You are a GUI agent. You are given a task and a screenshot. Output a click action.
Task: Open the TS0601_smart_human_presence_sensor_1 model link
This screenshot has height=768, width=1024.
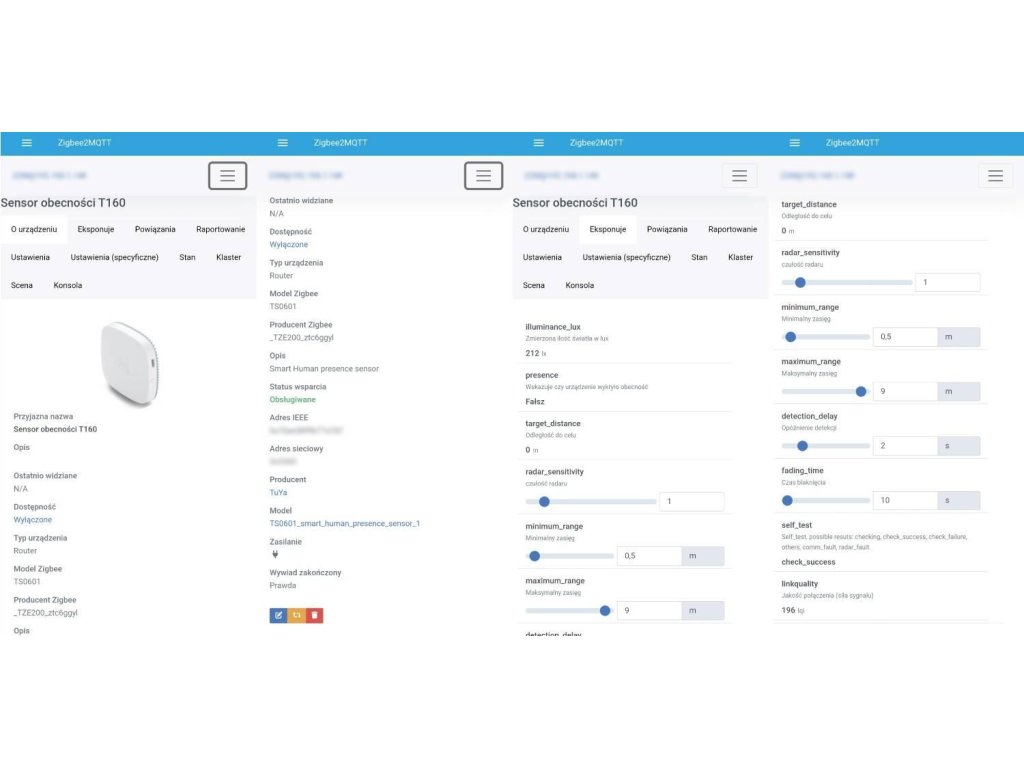[345, 523]
